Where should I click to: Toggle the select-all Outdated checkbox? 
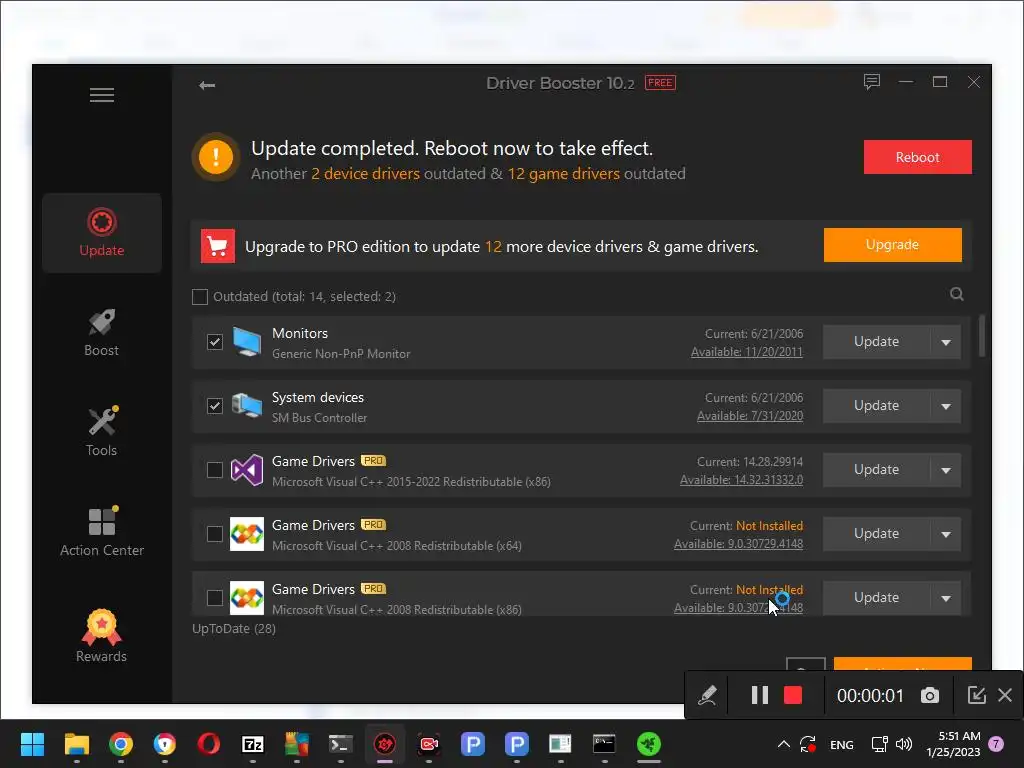(200, 297)
